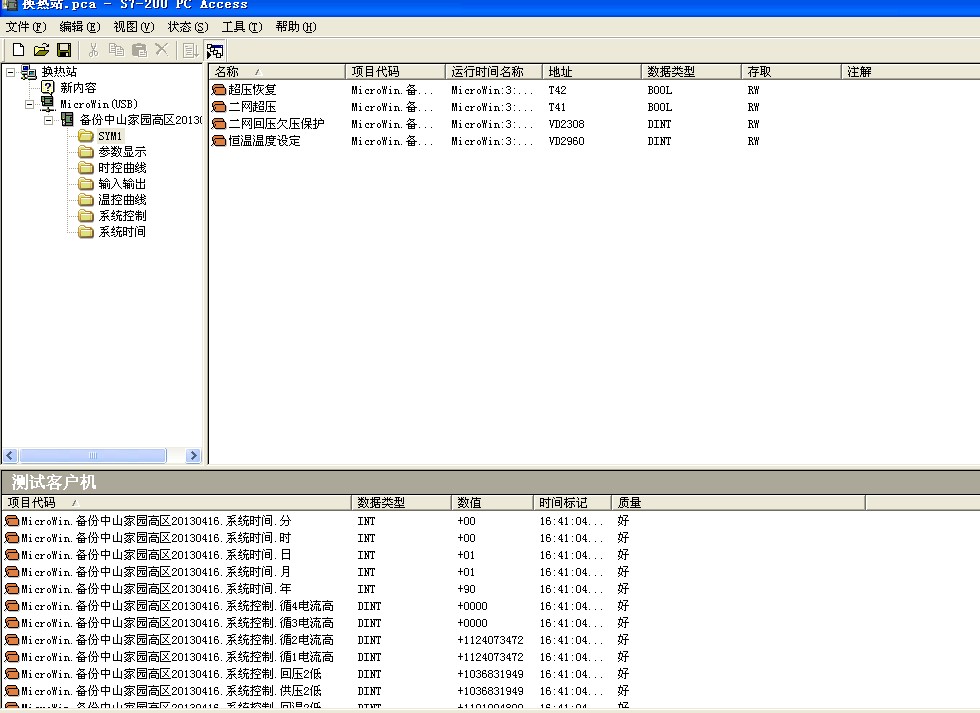Sort item list by 存取 column
Screen dimensions: 980x713
(x=791, y=72)
